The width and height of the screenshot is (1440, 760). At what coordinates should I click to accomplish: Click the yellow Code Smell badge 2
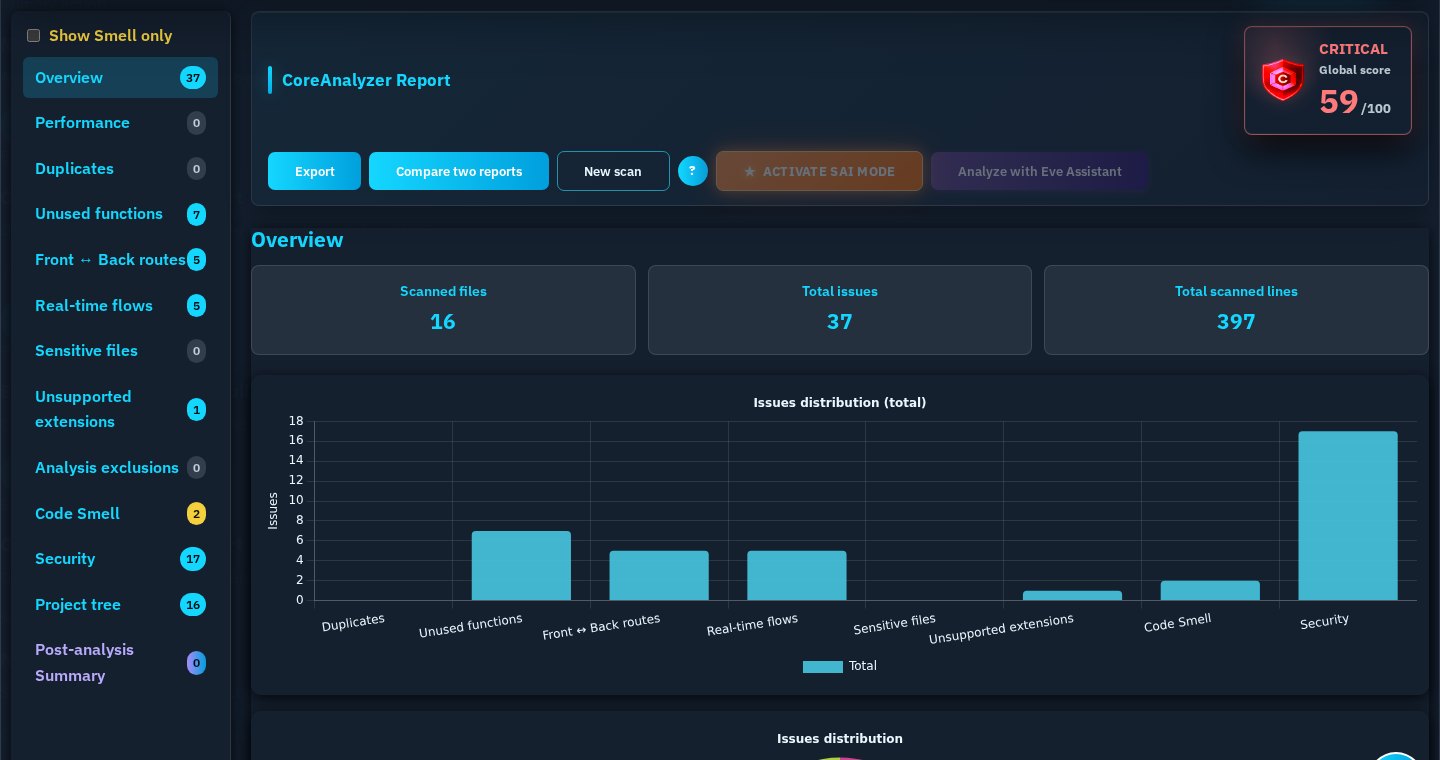(196, 514)
